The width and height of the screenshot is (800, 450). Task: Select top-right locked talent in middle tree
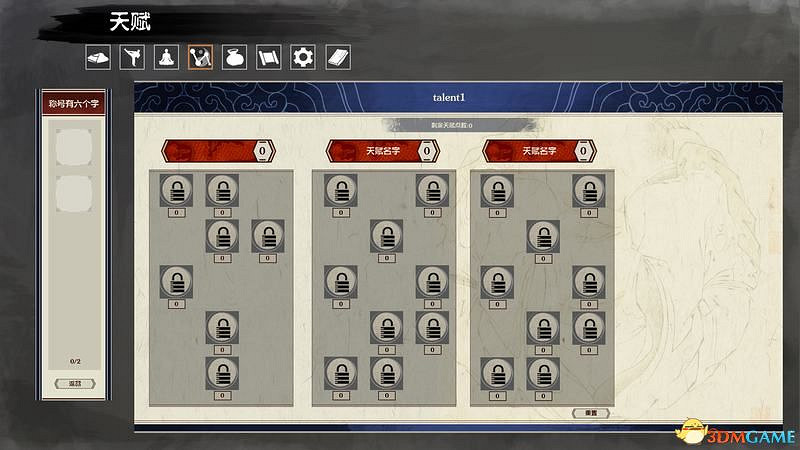pyautogui.click(x=432, y=190)
